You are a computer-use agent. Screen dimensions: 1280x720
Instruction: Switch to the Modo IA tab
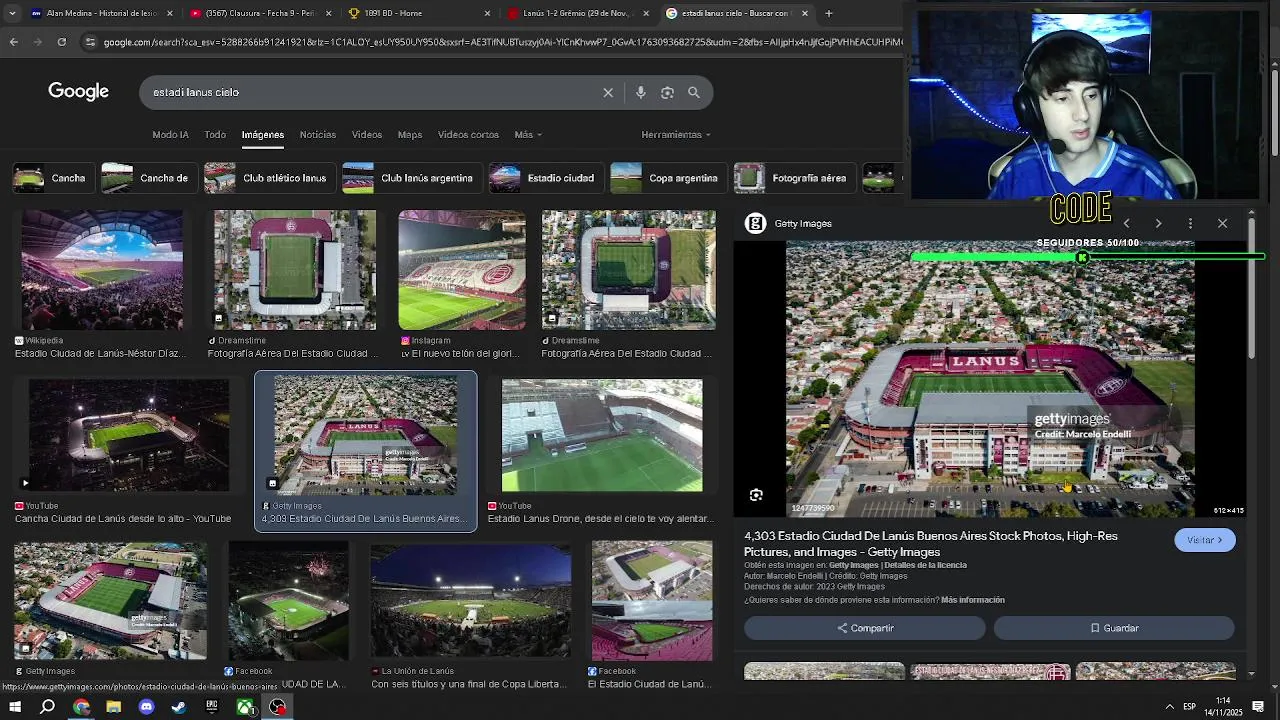click(x=170, y=134)
